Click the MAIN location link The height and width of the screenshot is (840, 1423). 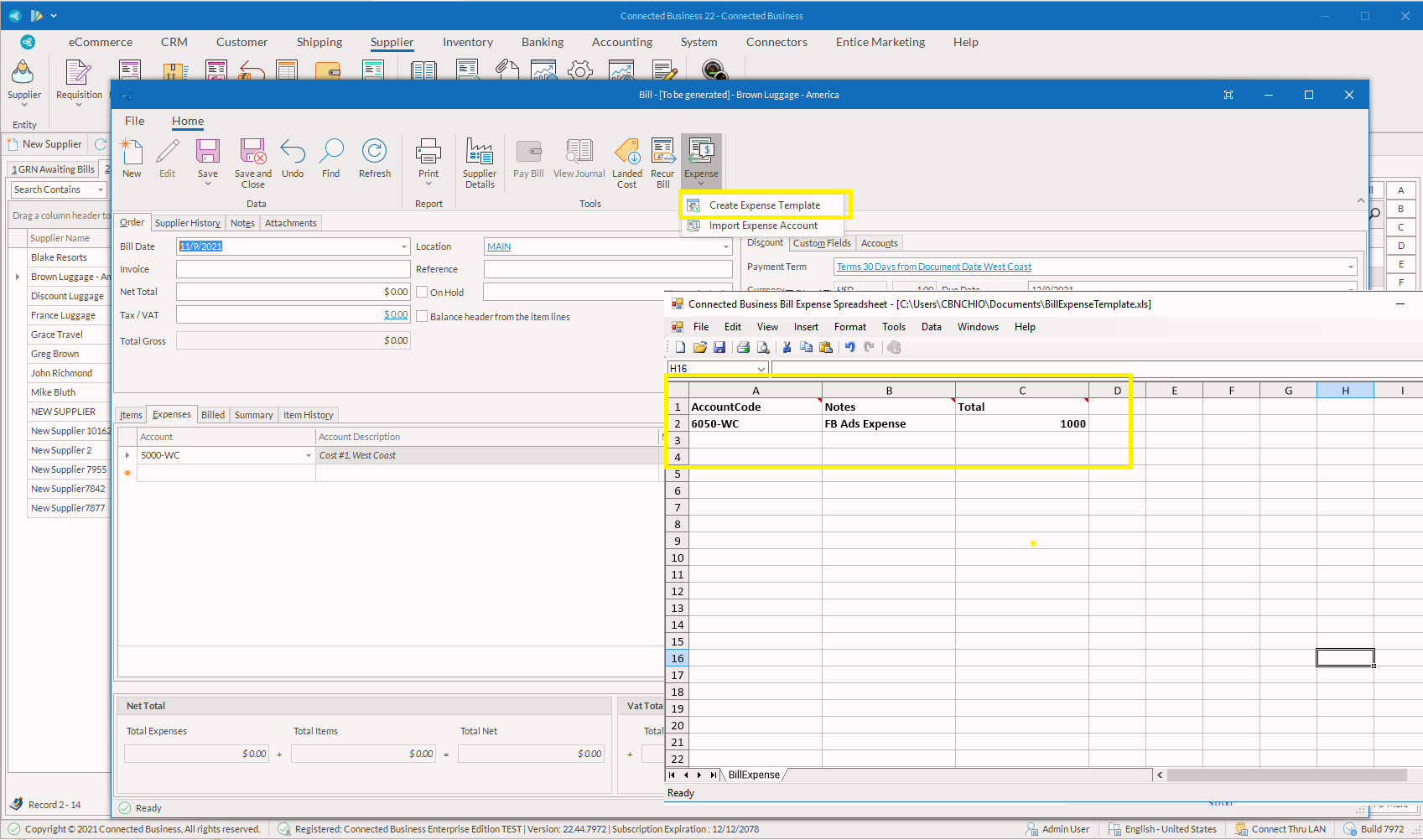pos(499,246)
